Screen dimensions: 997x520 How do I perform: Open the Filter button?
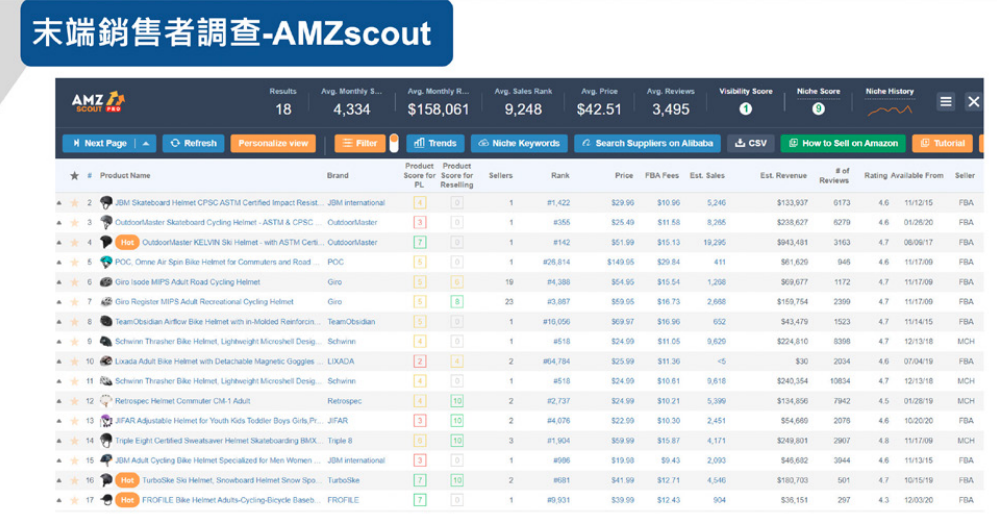(x=360, y=143)
